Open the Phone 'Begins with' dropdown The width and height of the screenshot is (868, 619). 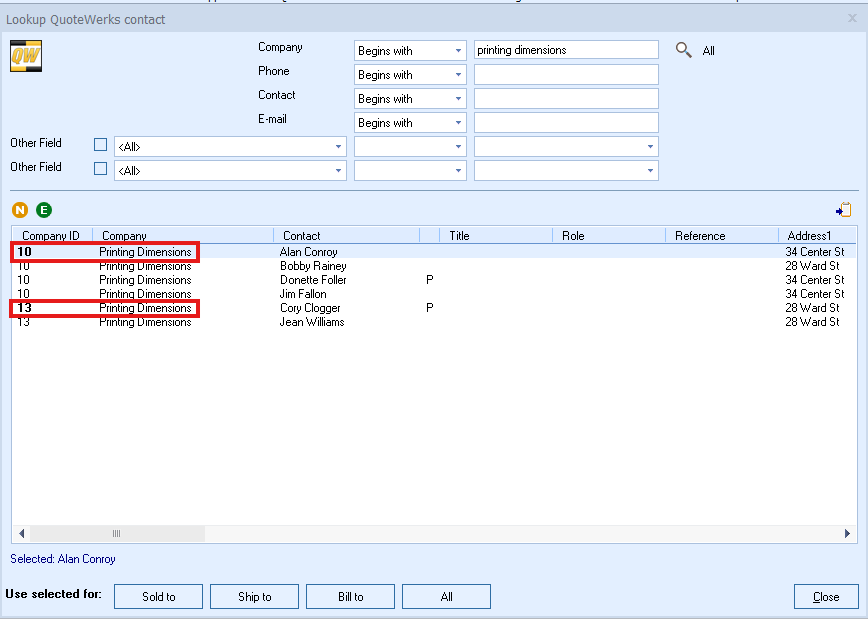click(410, 75)
